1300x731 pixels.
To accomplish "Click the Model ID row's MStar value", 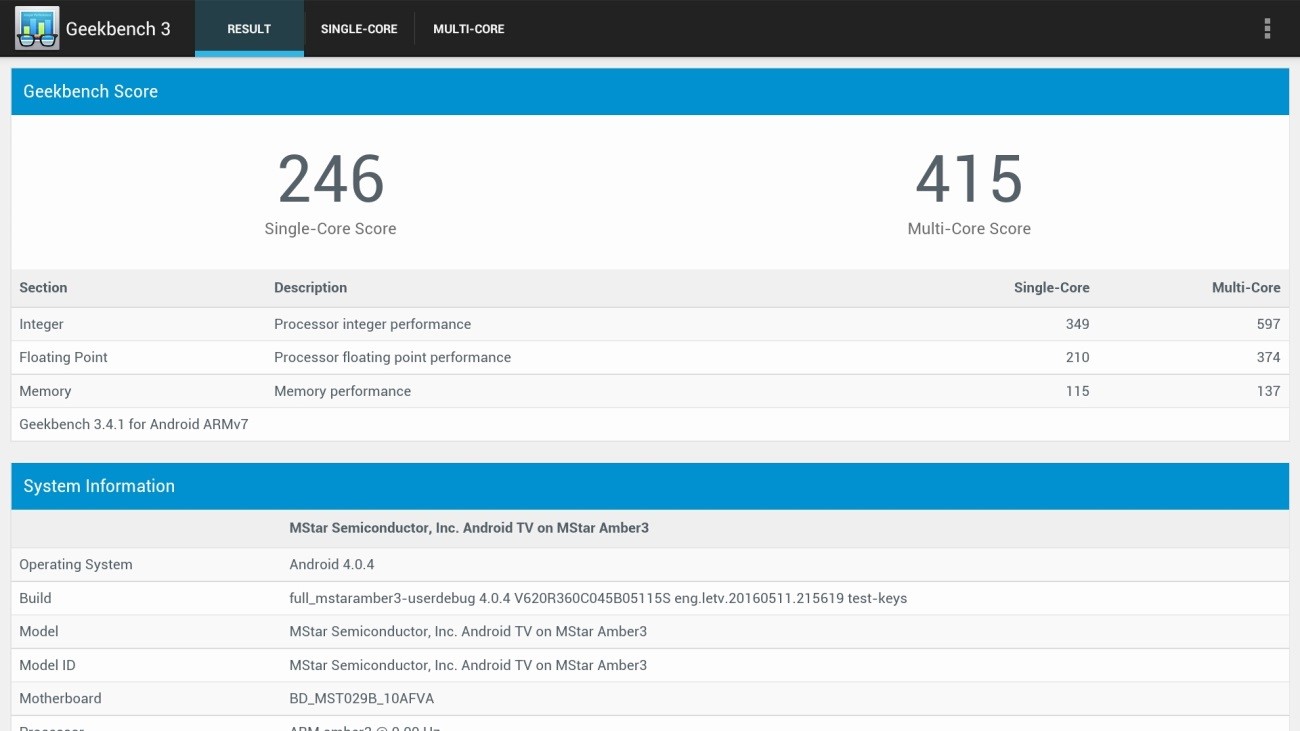I will click(468, 665).
